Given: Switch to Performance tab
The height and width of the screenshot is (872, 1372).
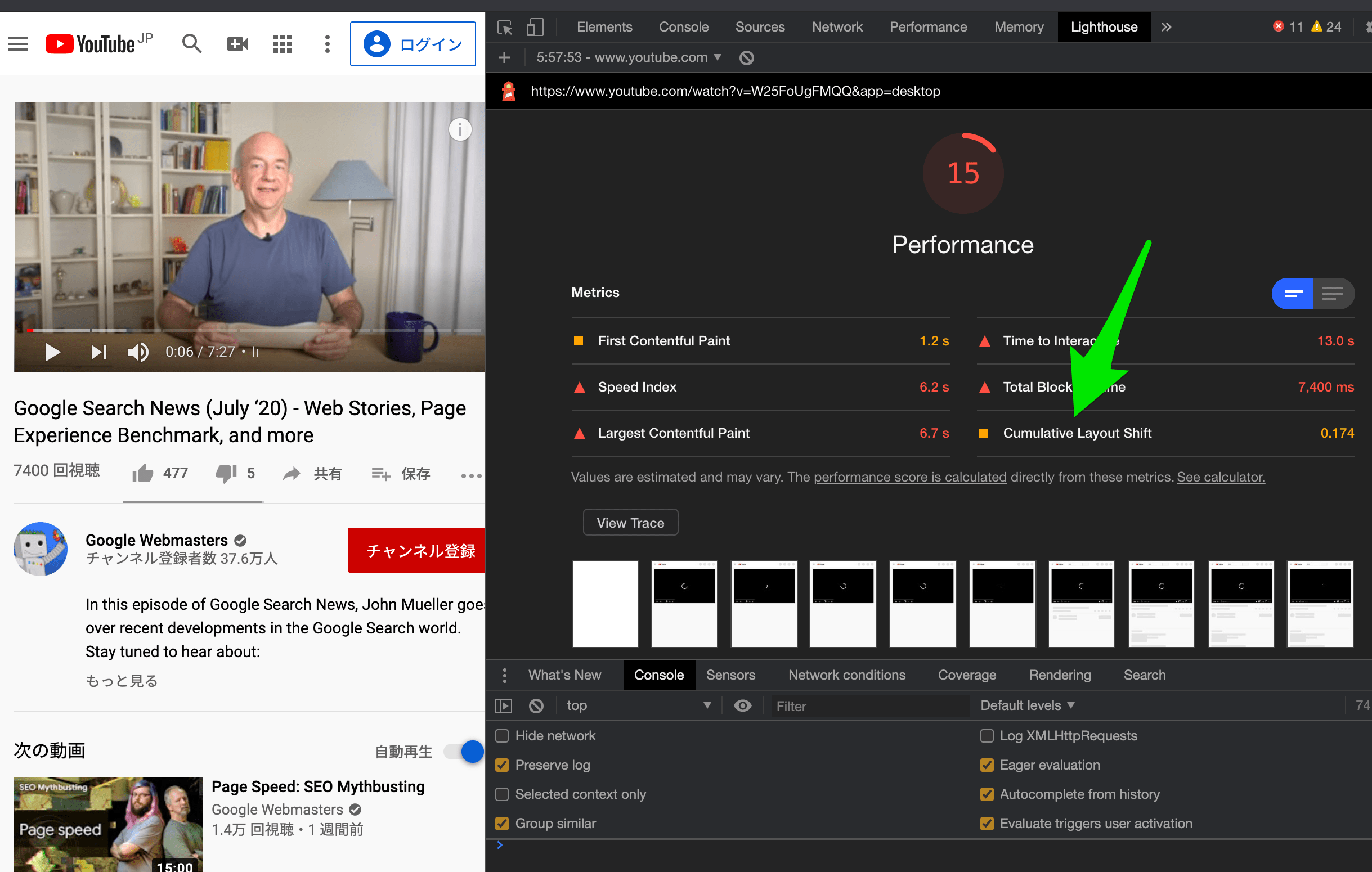Looking at the screenshot, I should [x=928, y=27].
